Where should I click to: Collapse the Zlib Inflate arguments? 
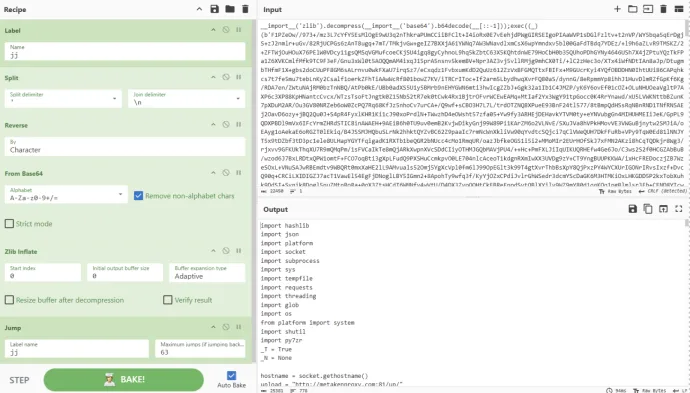tap(213, 251)
